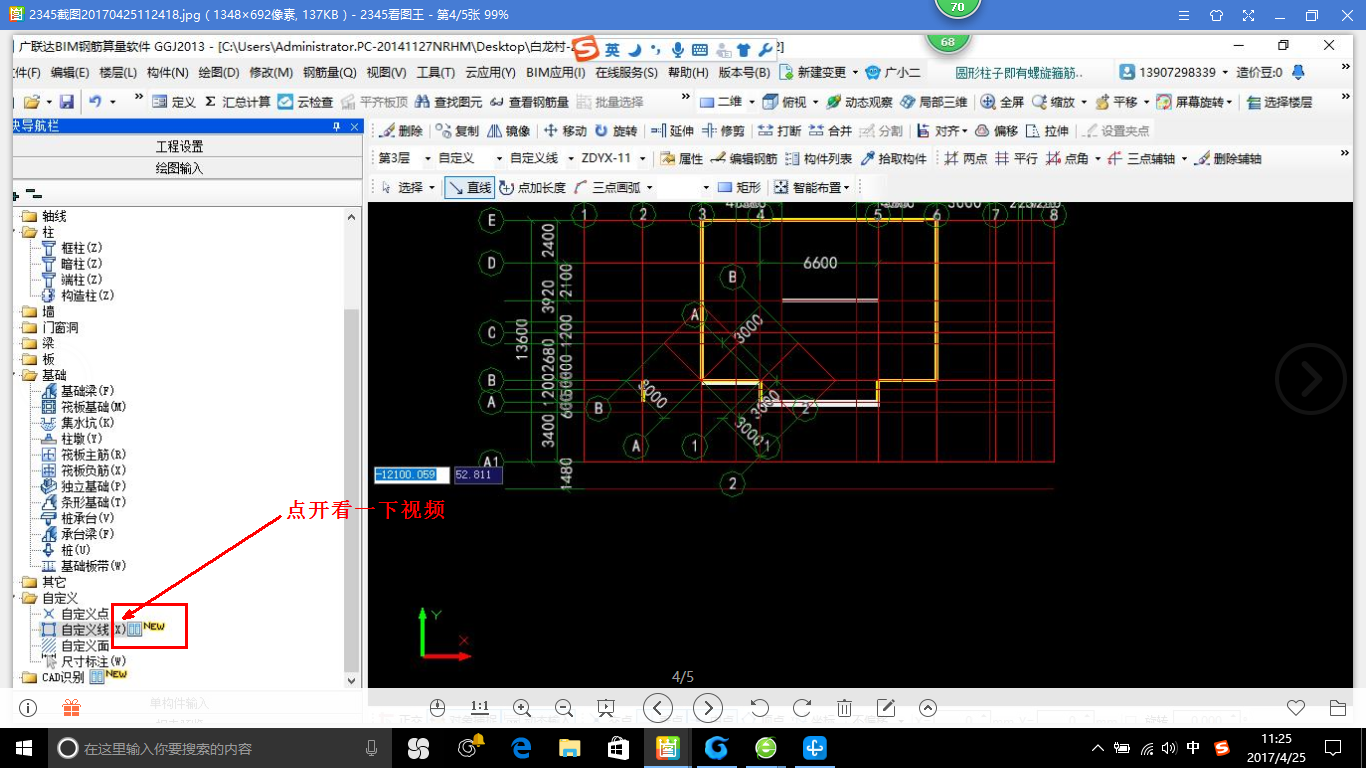Image resolution: width=1366 pixels, height=768 pixels.
Task: Start the slideshow in the image viewer
Action: tap(606, 708)
